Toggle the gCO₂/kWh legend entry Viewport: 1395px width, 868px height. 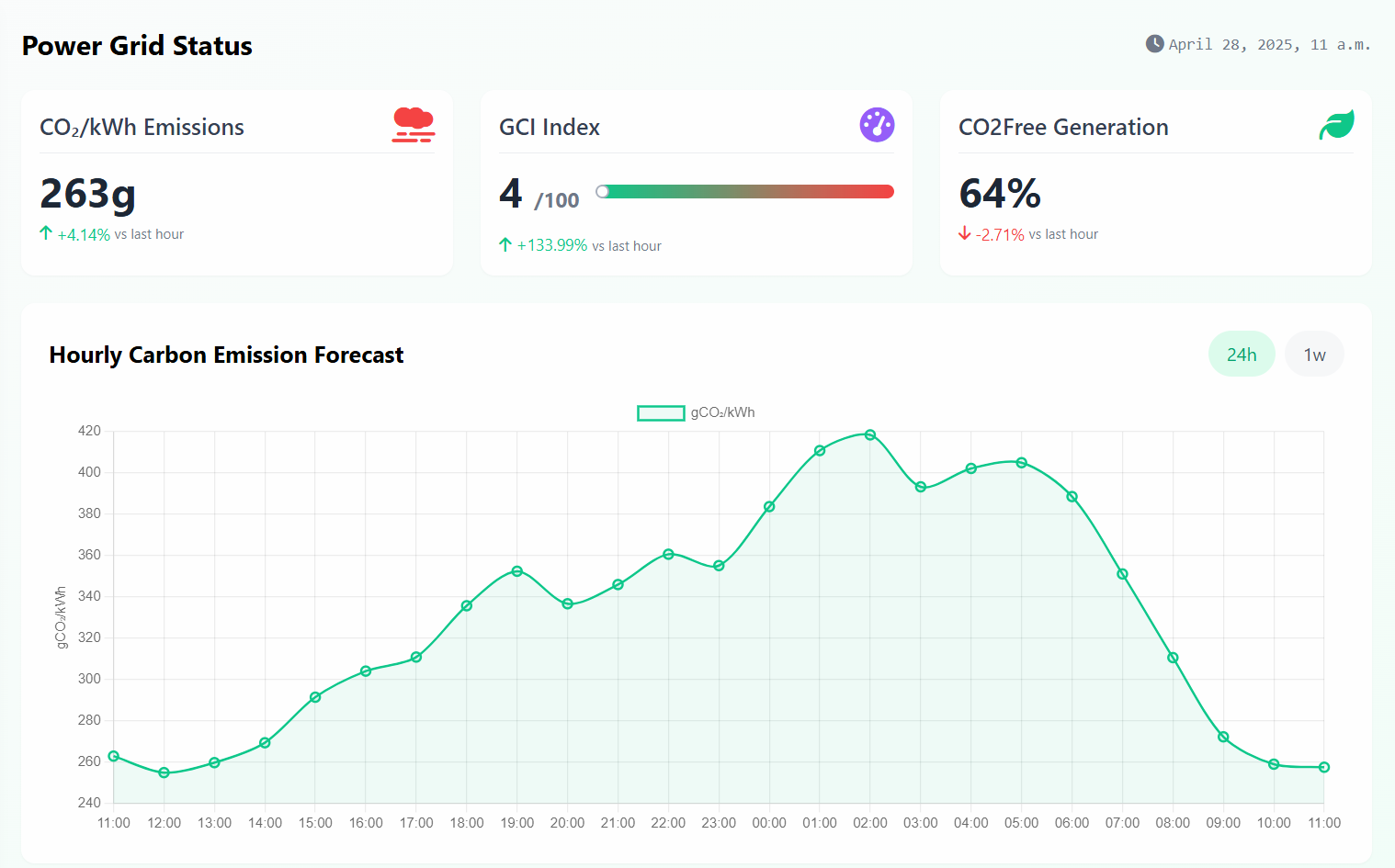[696, 412]
